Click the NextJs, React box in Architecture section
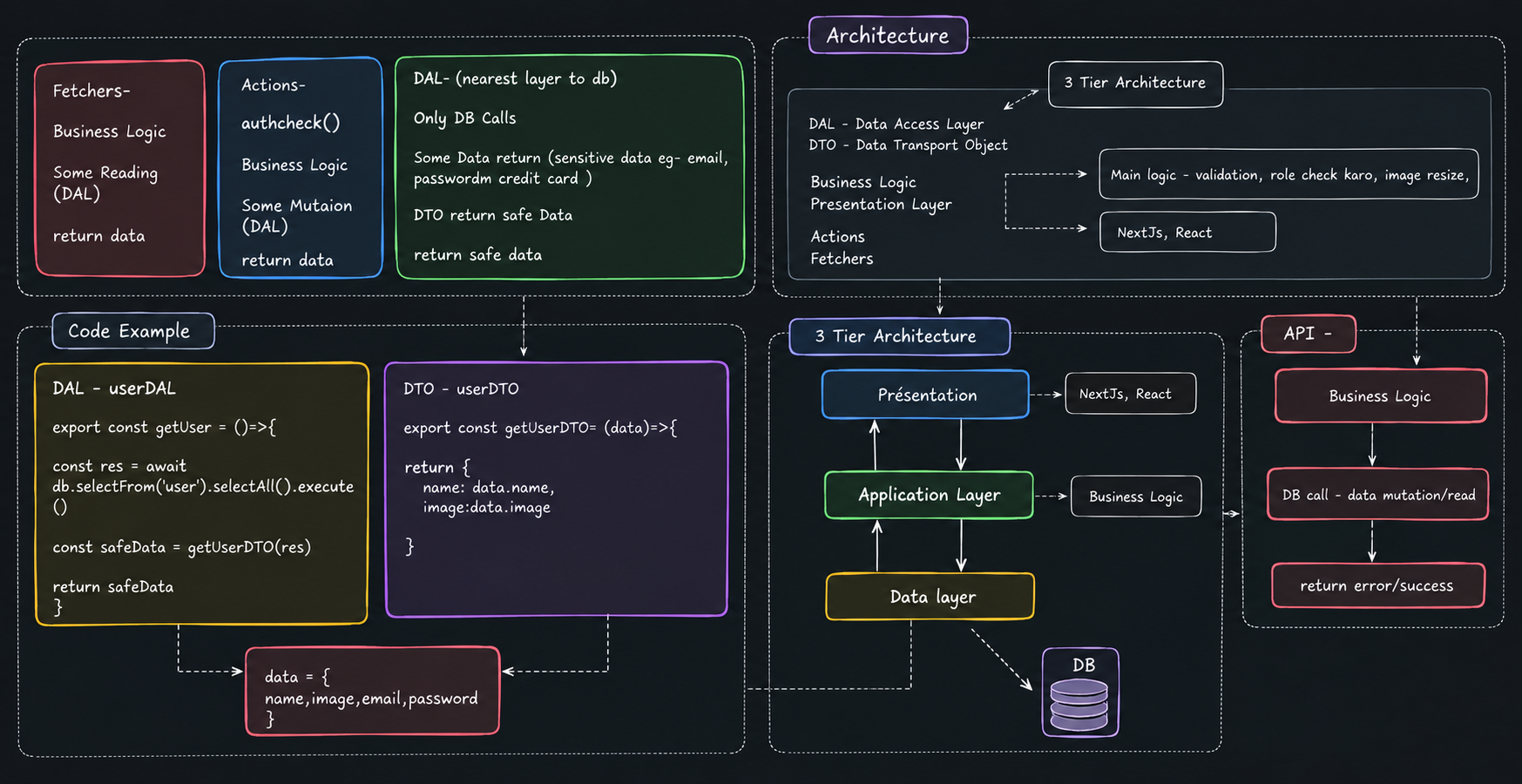Screen dimensions: 1522x784 click(1187, 233)
